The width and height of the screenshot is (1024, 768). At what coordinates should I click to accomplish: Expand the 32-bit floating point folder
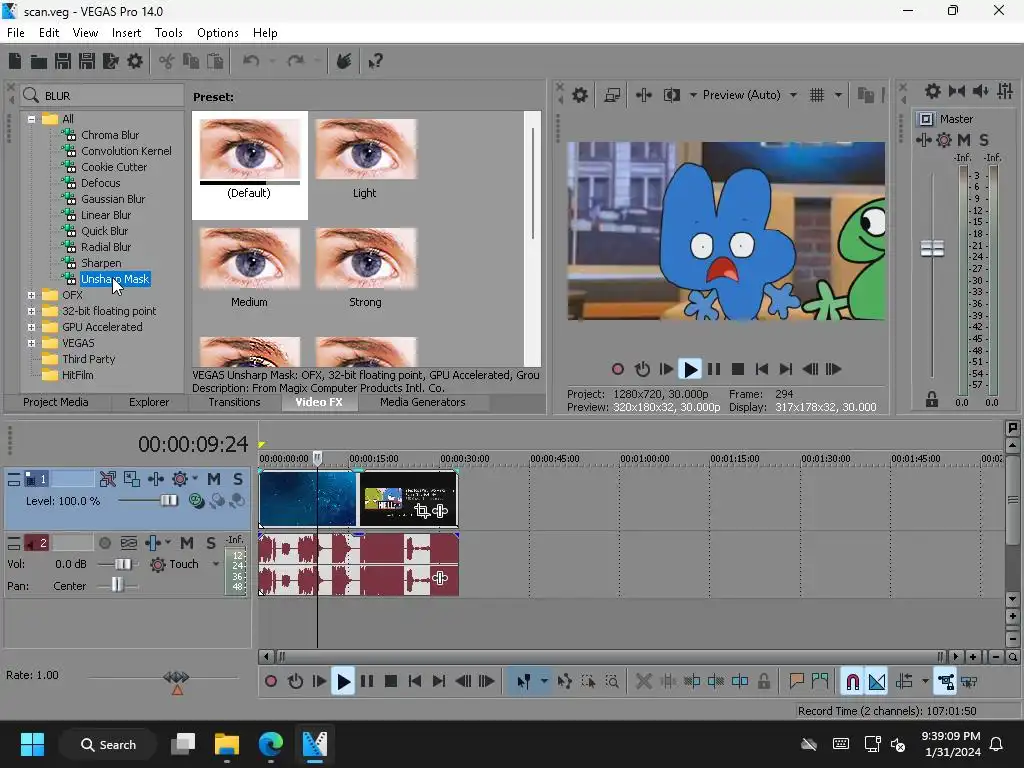pos(31,311)
